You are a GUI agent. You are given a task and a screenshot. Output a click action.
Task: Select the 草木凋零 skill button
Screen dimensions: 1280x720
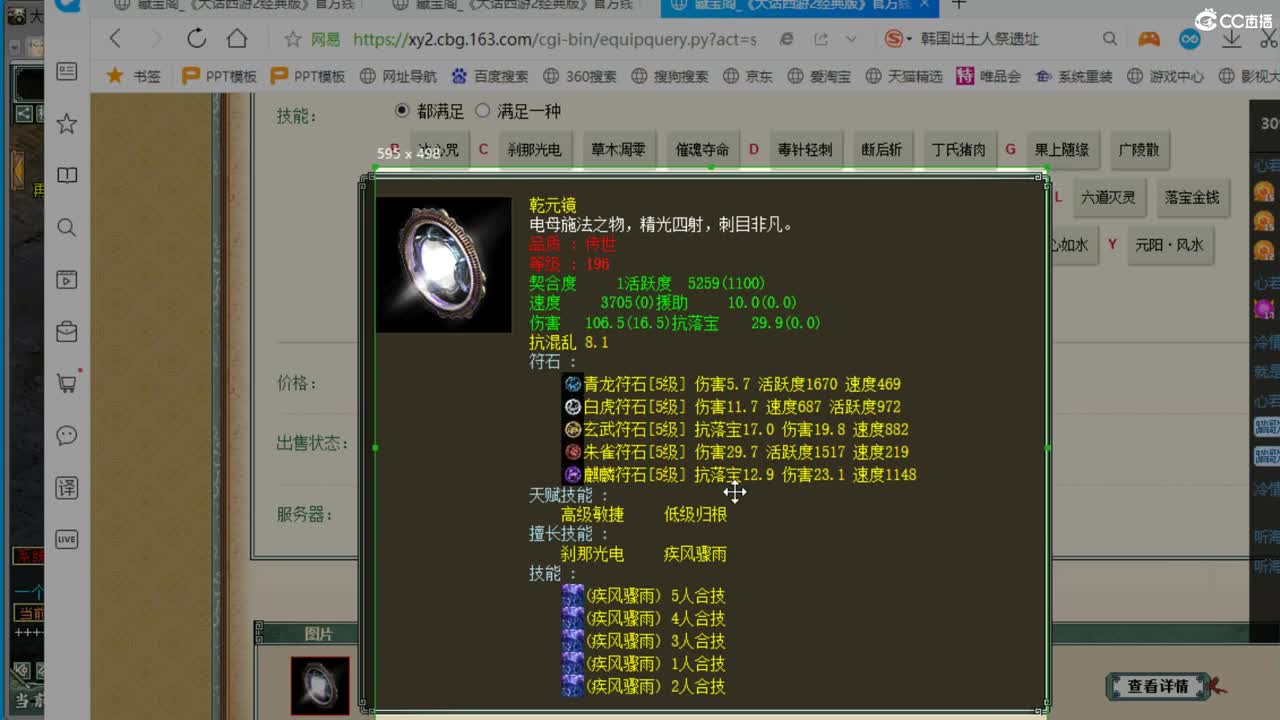pyautogui.click(x=618, y=149)
